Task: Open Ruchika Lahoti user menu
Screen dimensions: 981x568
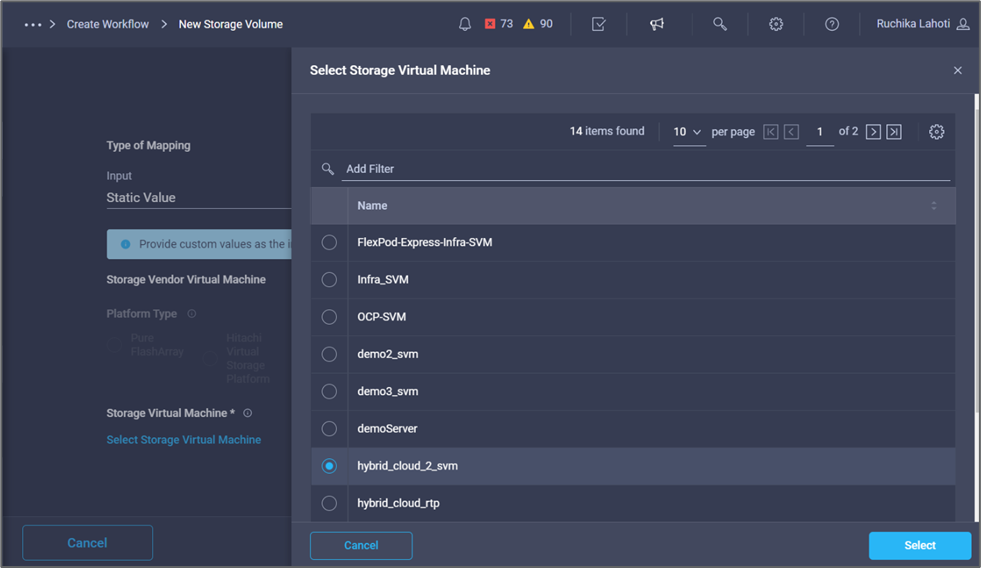Action: tap(922, 24)
